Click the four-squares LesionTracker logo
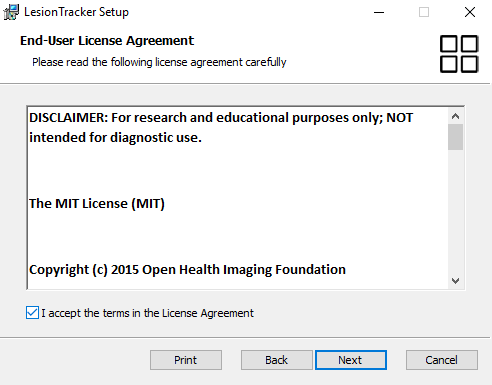 click(459, 54)
